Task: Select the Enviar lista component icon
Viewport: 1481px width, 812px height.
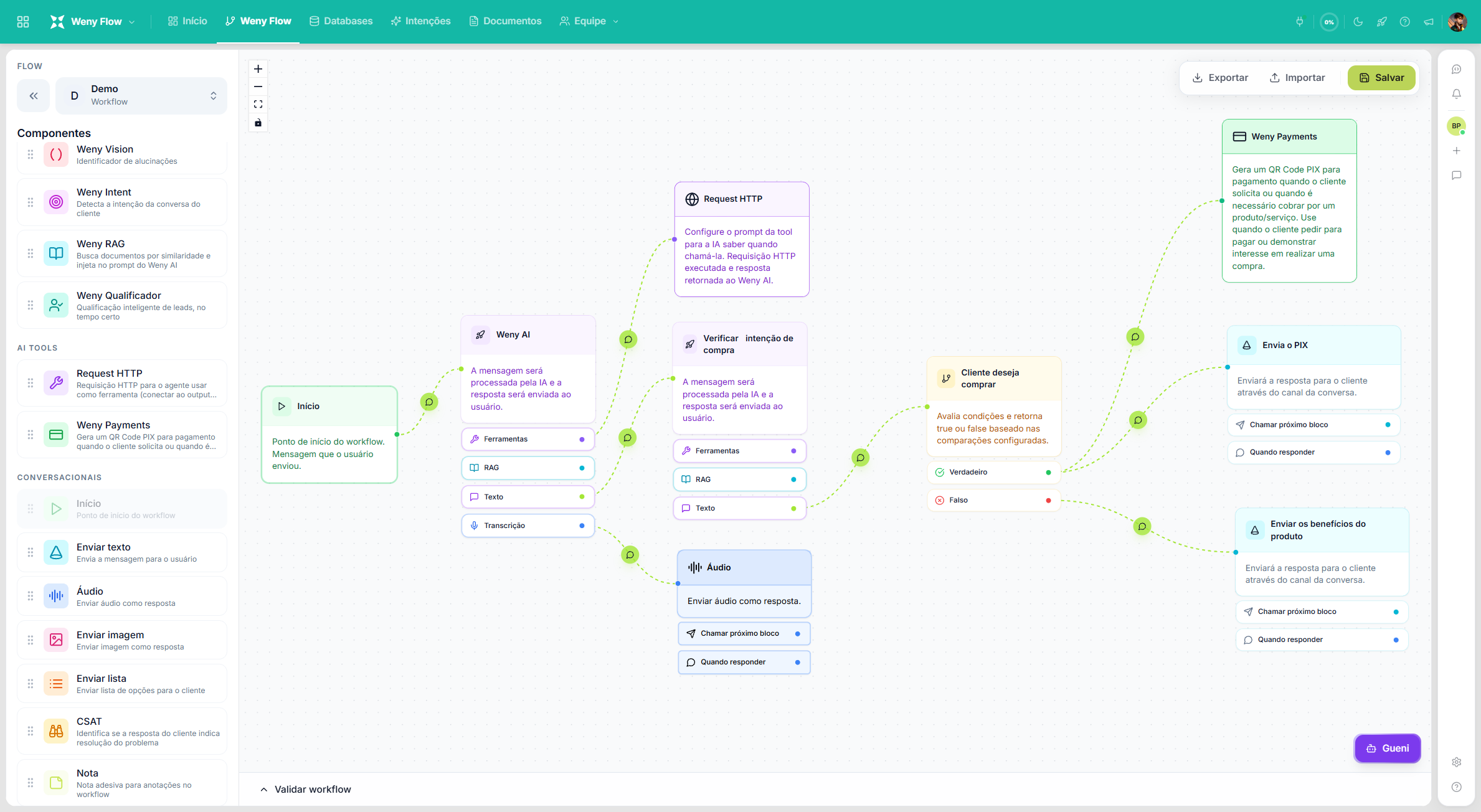Action: 56,684
